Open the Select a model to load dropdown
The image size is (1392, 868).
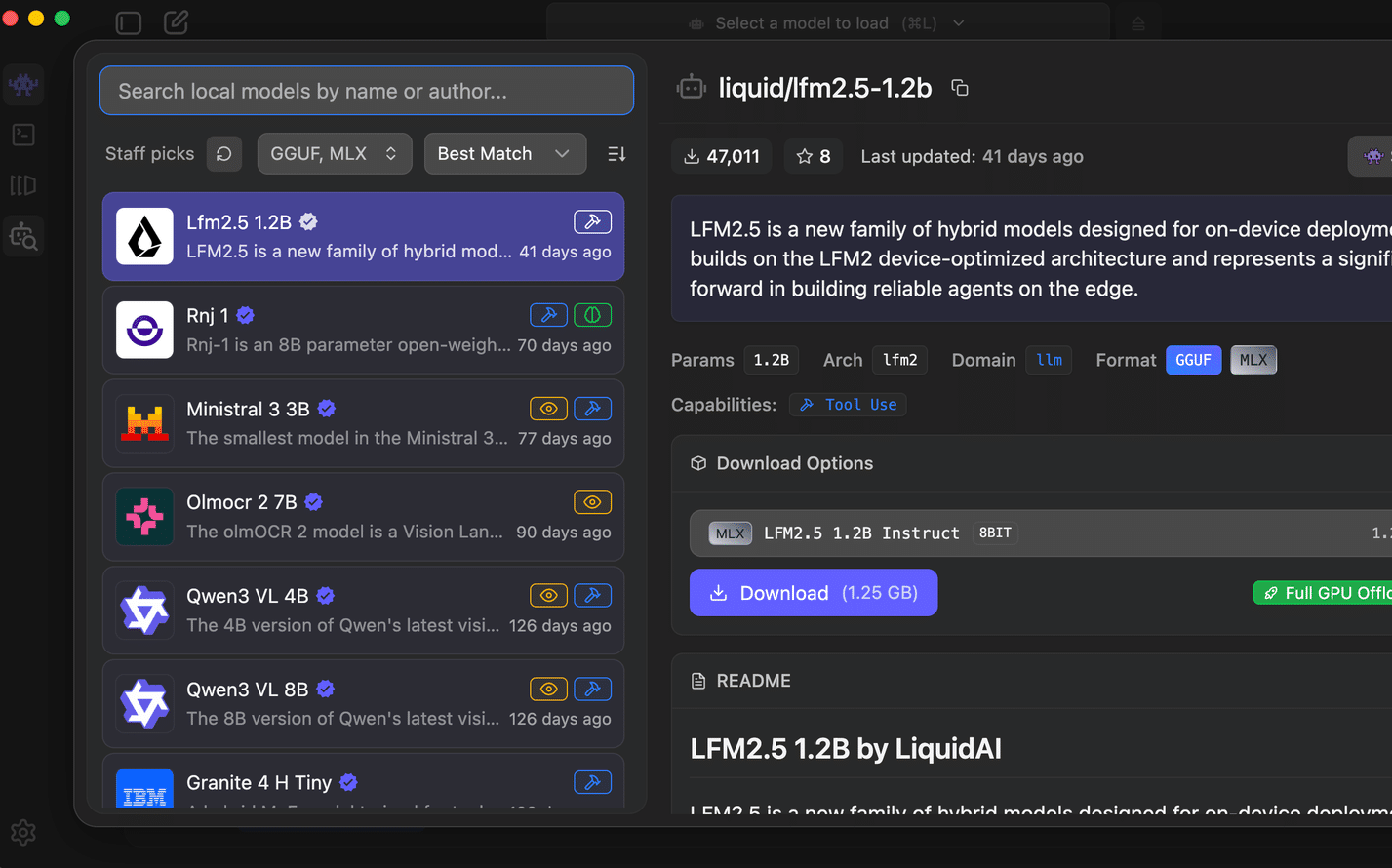coord(827,23)
